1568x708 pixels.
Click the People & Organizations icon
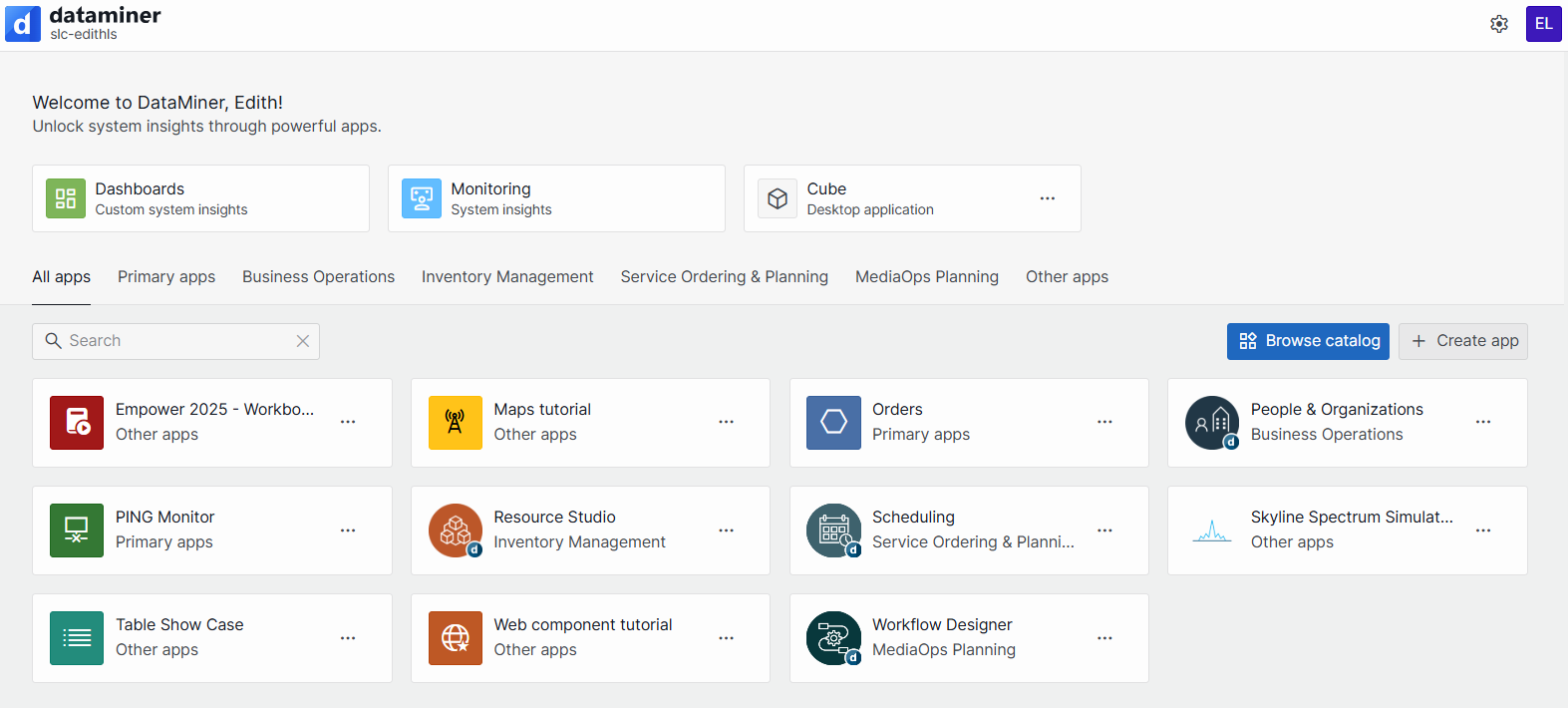pyautogui.click(x=1212, y=423)
